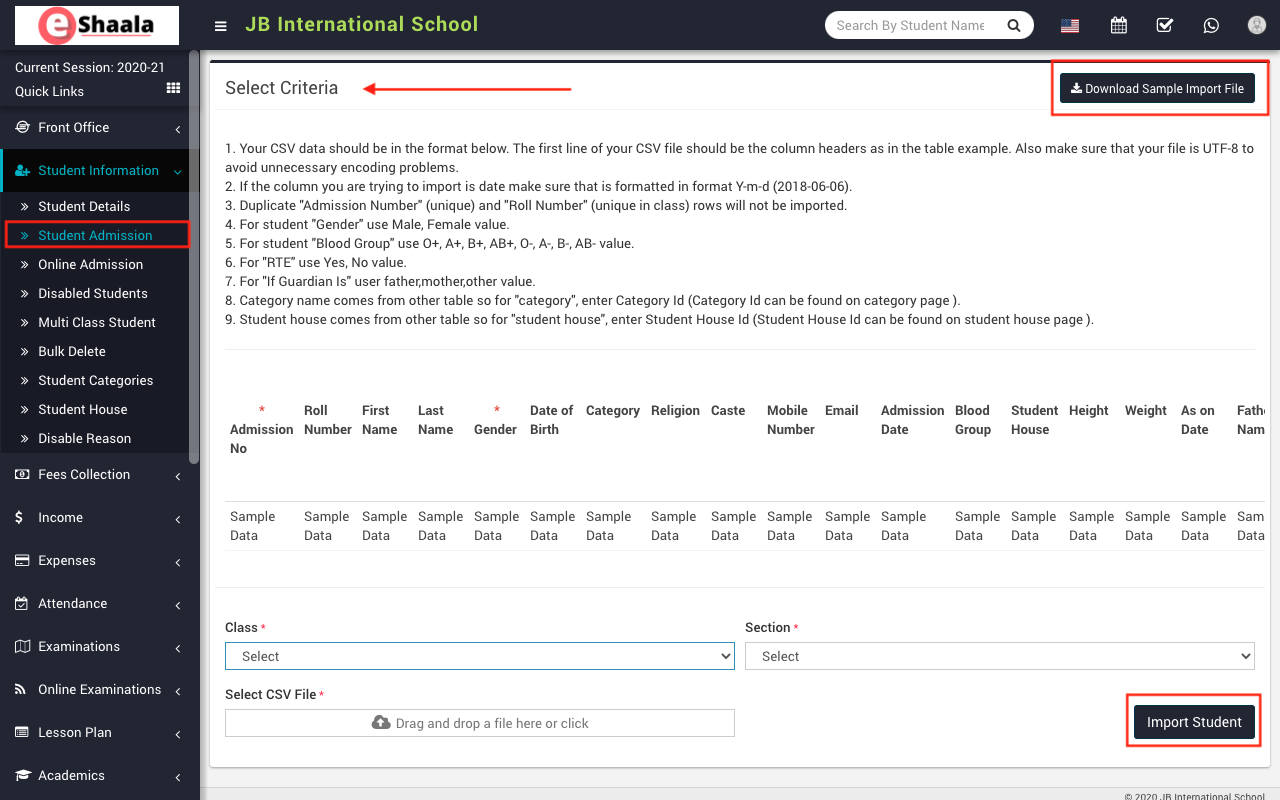Click the CSV file drop zone
This screenshot has height=800, width=1280.
point(480,723)
